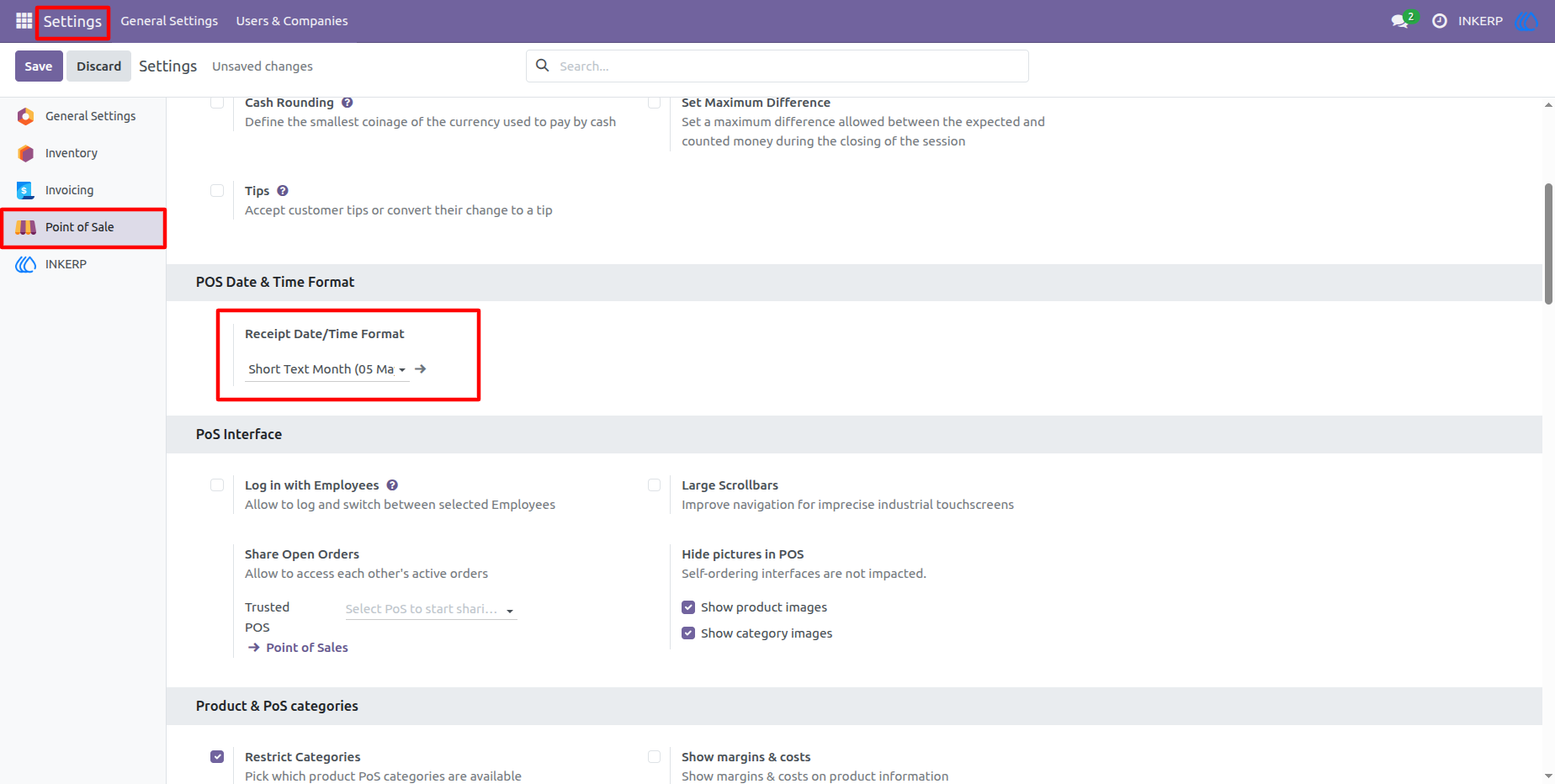The width and height of the screenshot is (1555, 784).
Task: Uncheck the Restrict Categories checkbox
Action: click(x=217, y=757)
